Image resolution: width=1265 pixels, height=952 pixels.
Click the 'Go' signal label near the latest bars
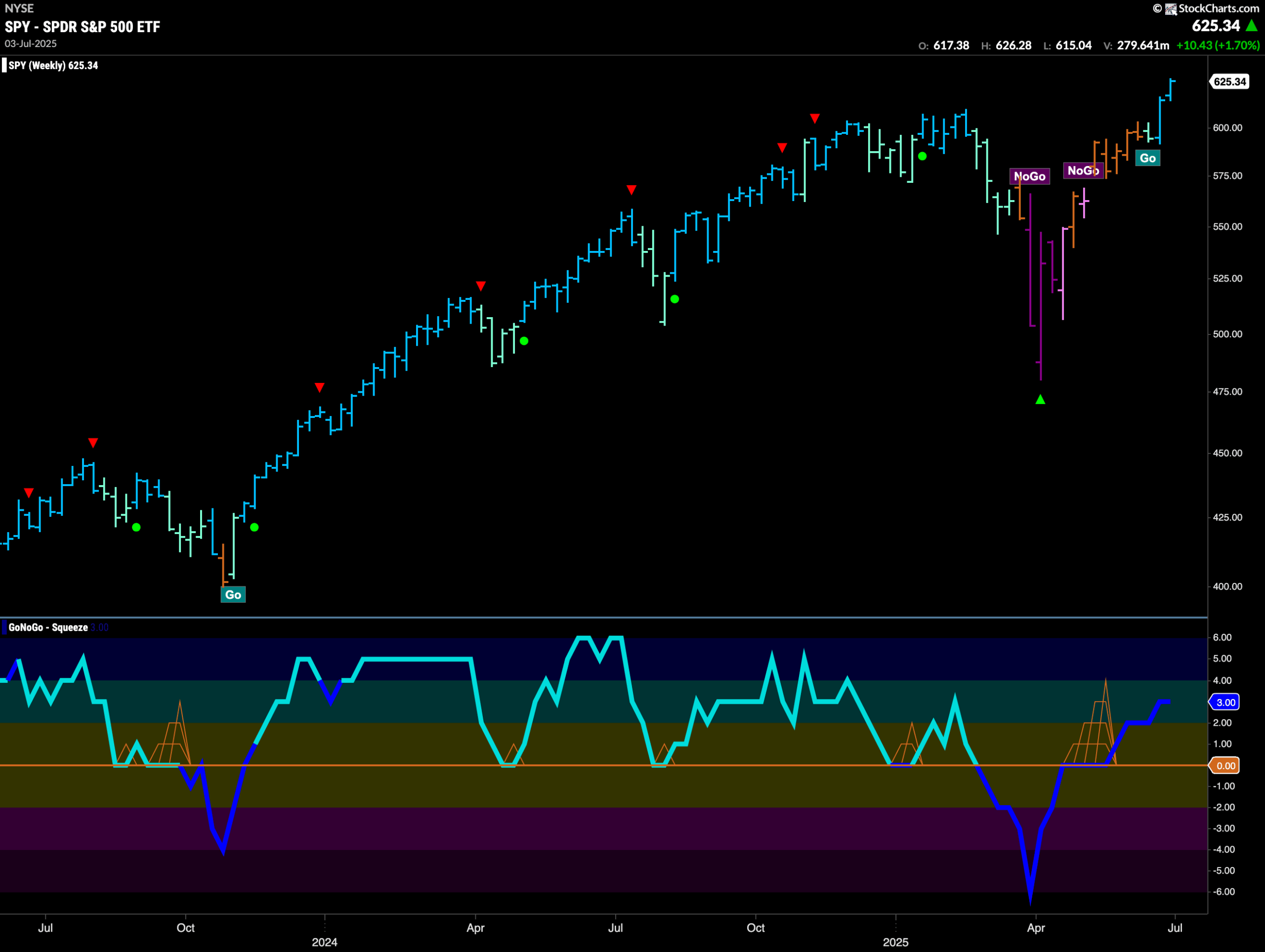1148,158
